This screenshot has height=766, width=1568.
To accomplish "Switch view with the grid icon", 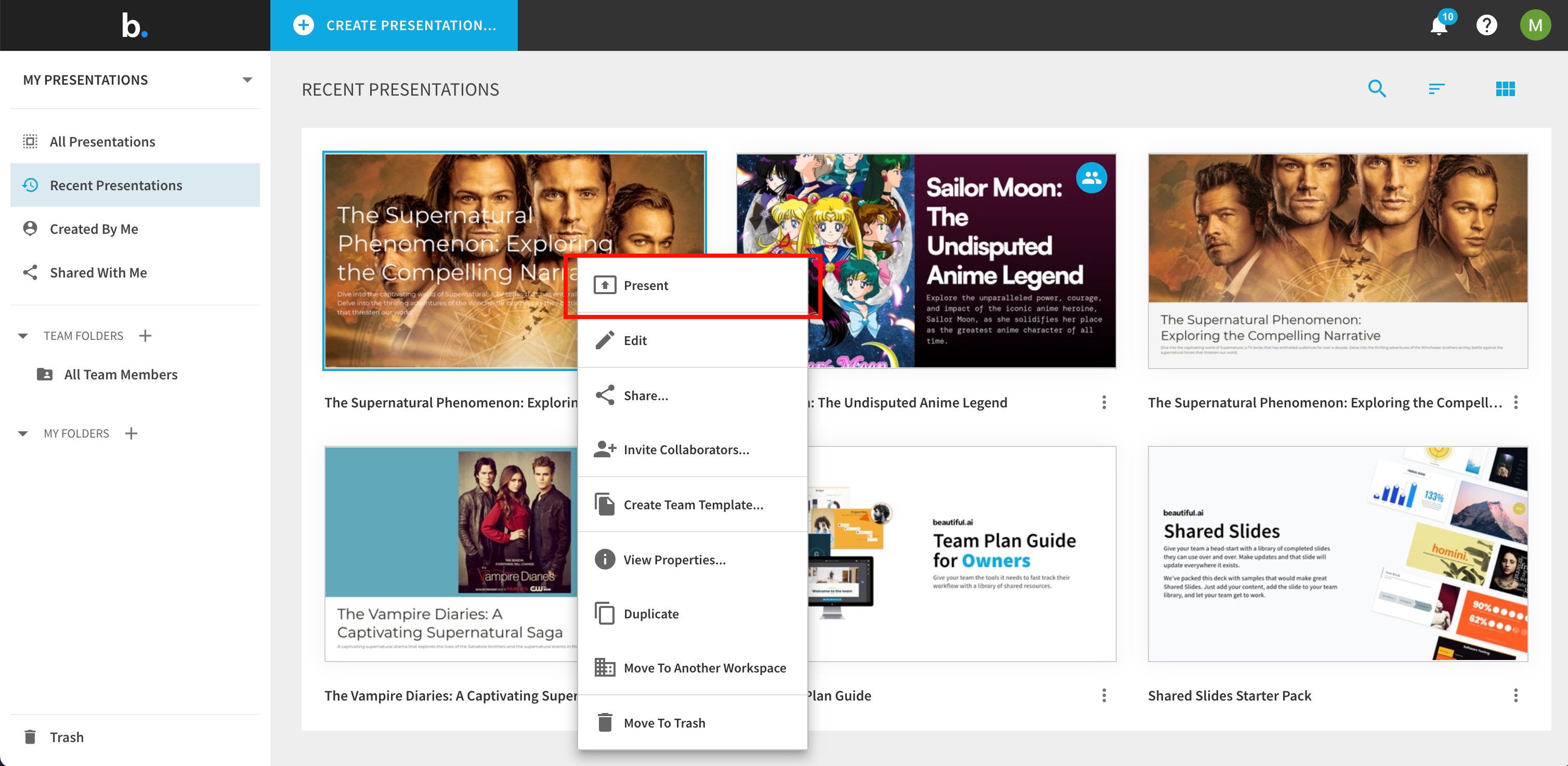I will tap(1505, 89).
